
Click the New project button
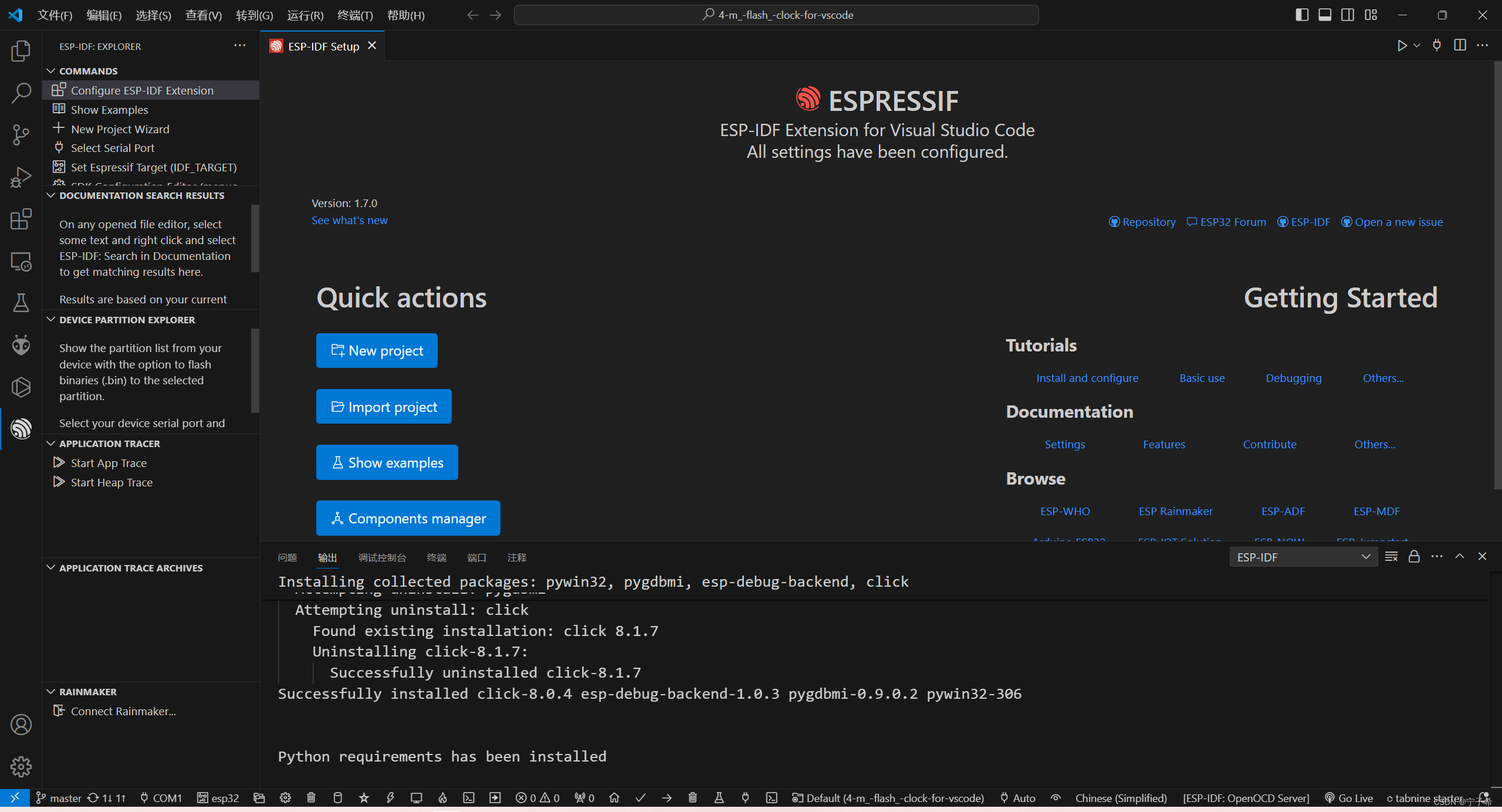coord(377,351)
